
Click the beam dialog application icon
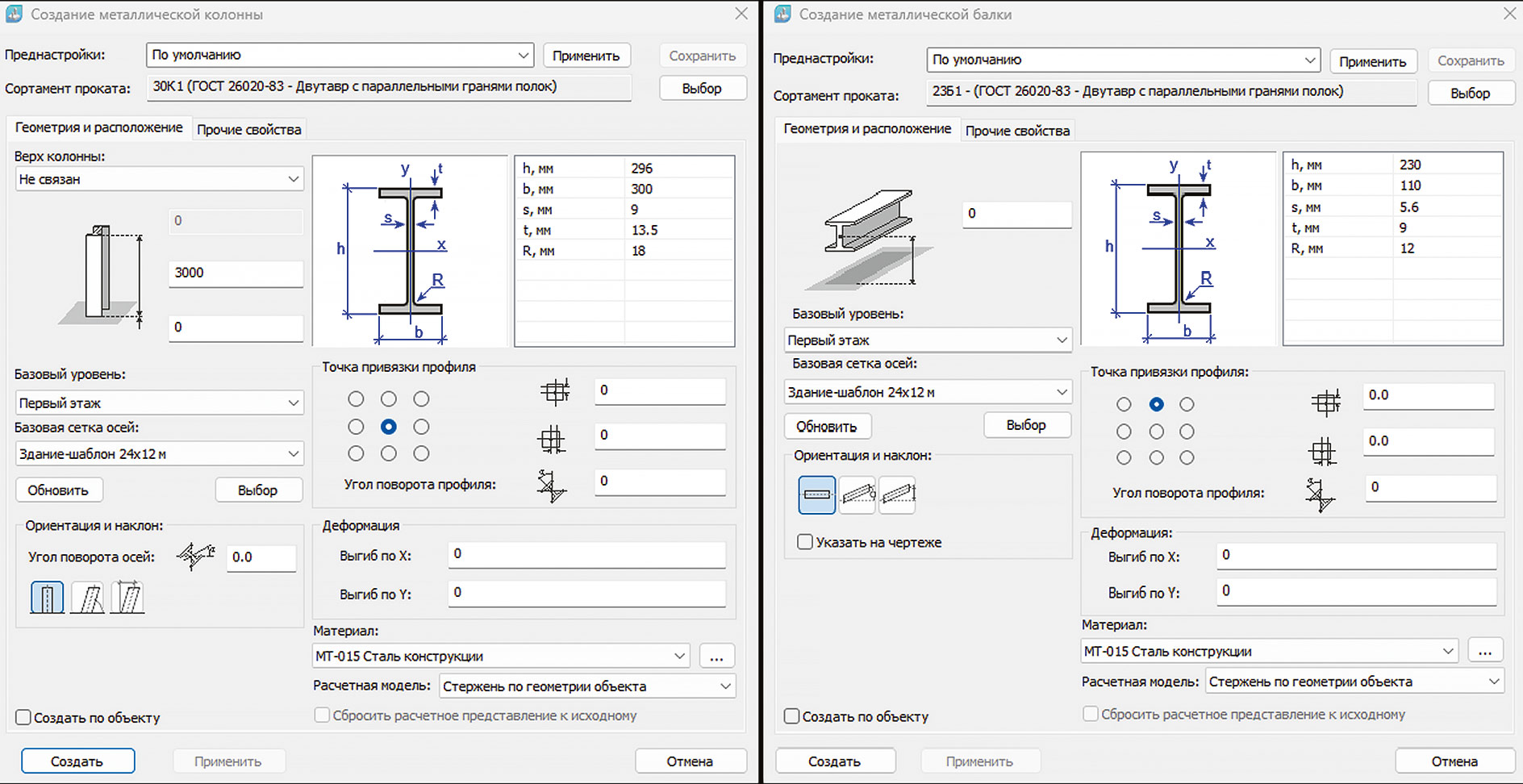click(782, 14)
